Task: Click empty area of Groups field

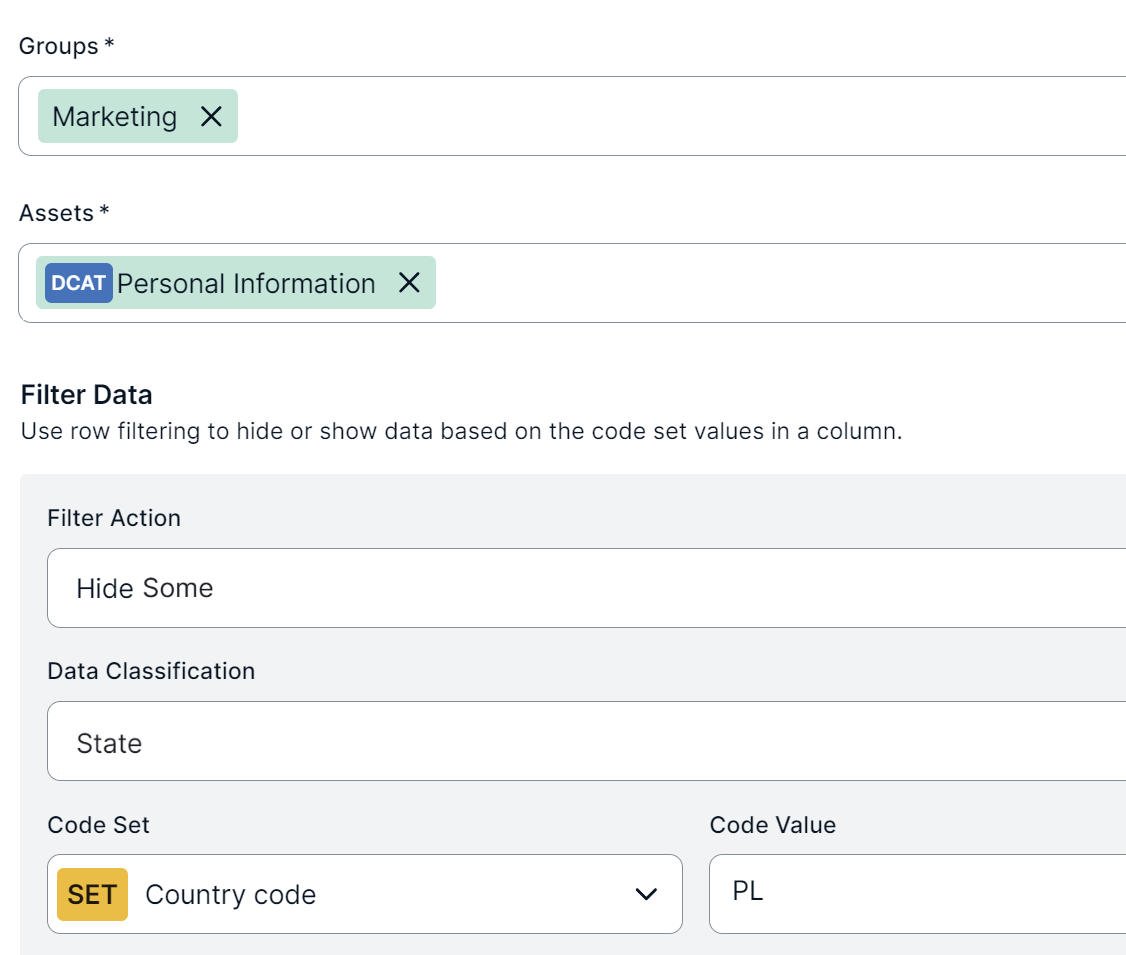Action: pos(680,117)
